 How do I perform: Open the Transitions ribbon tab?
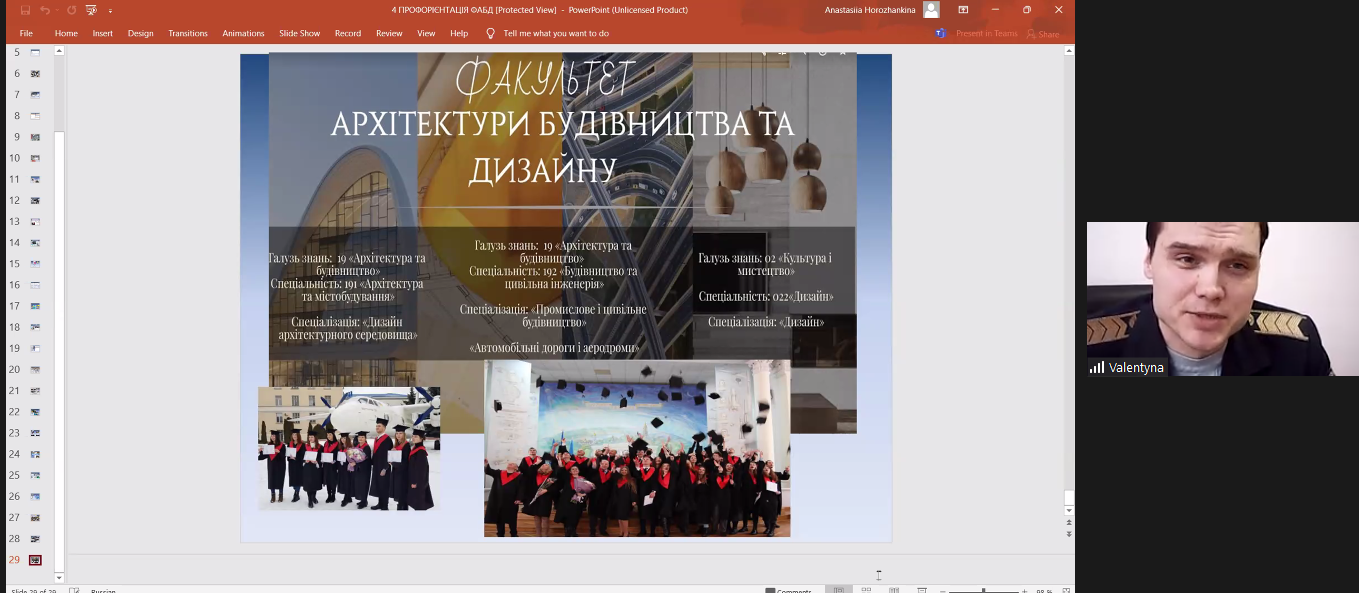pyautogui.click(x=188, y=33)
